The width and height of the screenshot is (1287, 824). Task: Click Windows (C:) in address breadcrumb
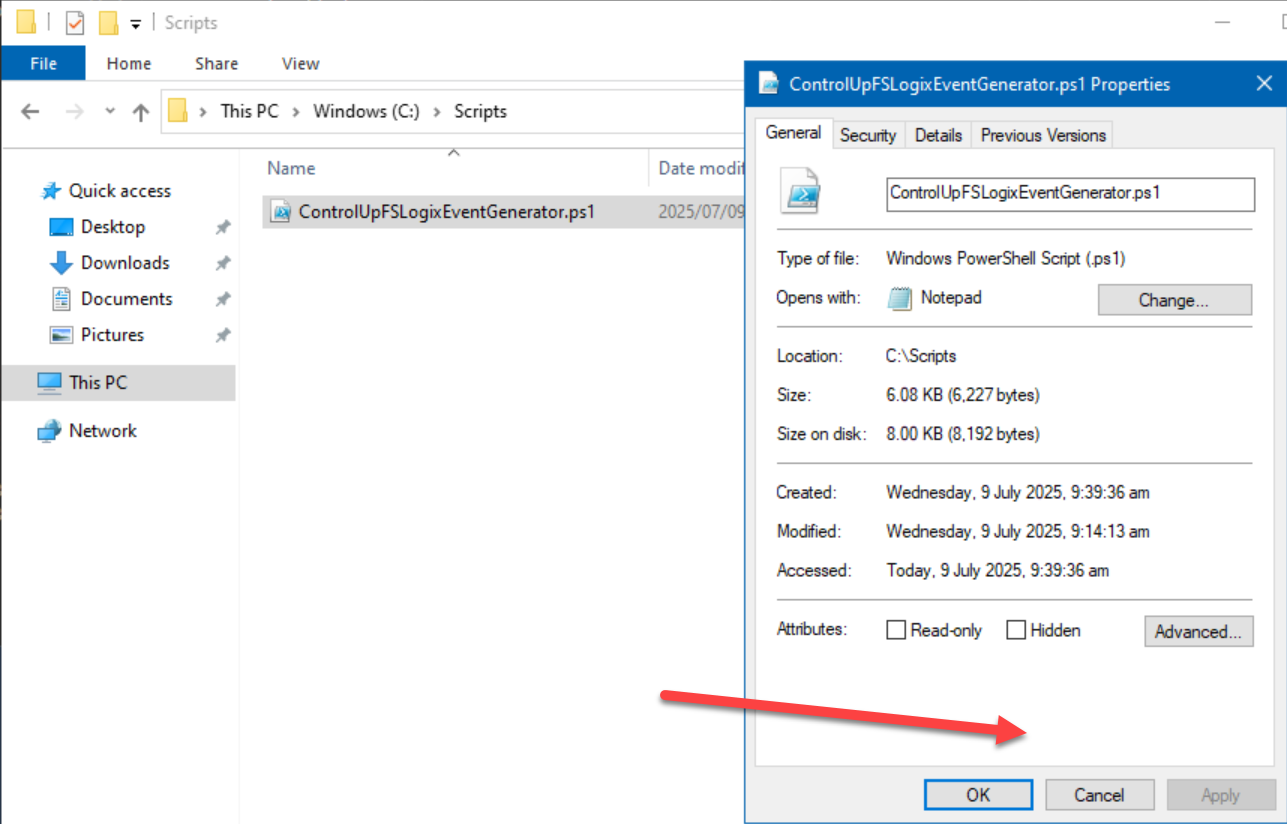click(366, 111)
